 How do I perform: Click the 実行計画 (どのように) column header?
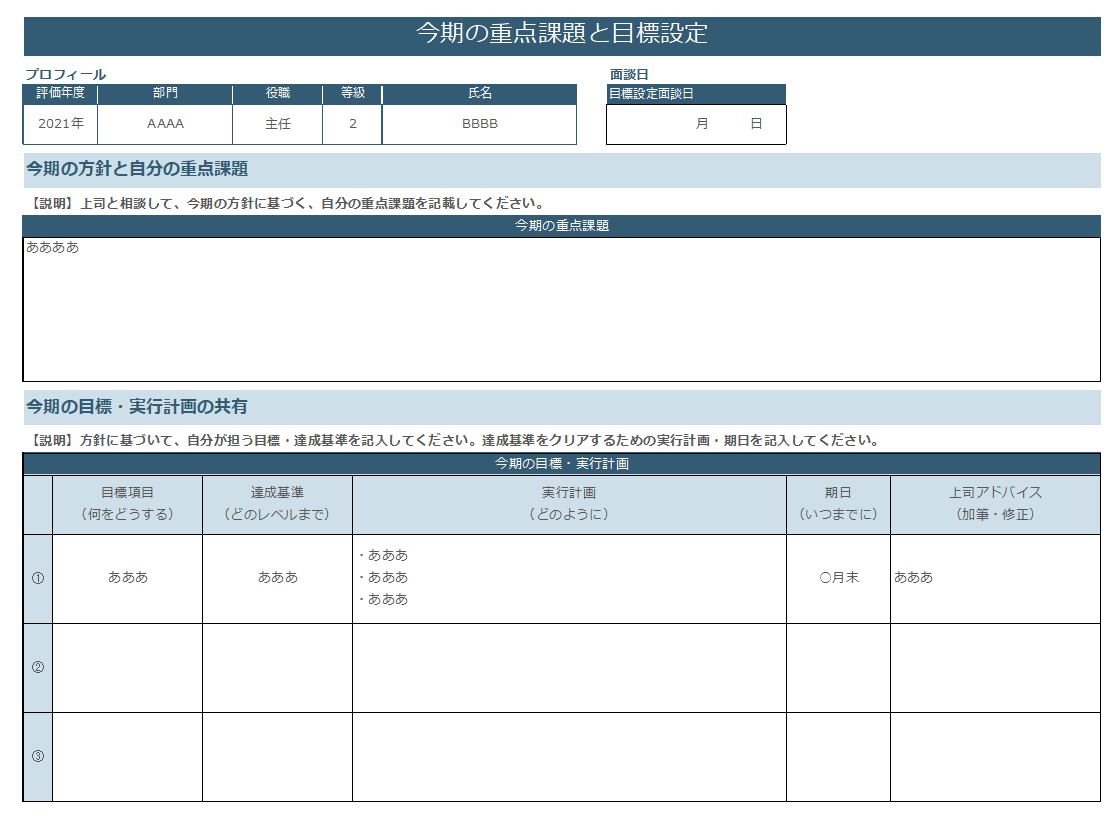(569, 504)
